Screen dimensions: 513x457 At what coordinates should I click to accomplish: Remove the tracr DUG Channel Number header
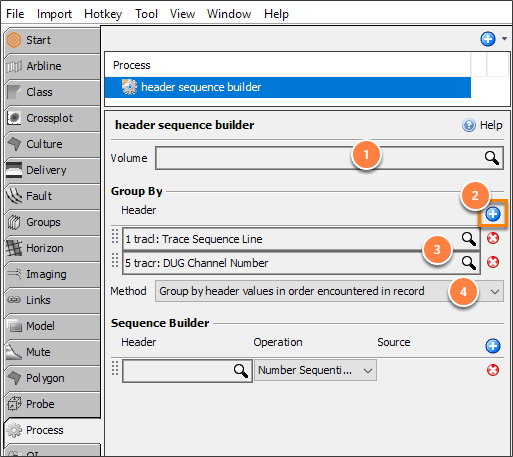493,262
